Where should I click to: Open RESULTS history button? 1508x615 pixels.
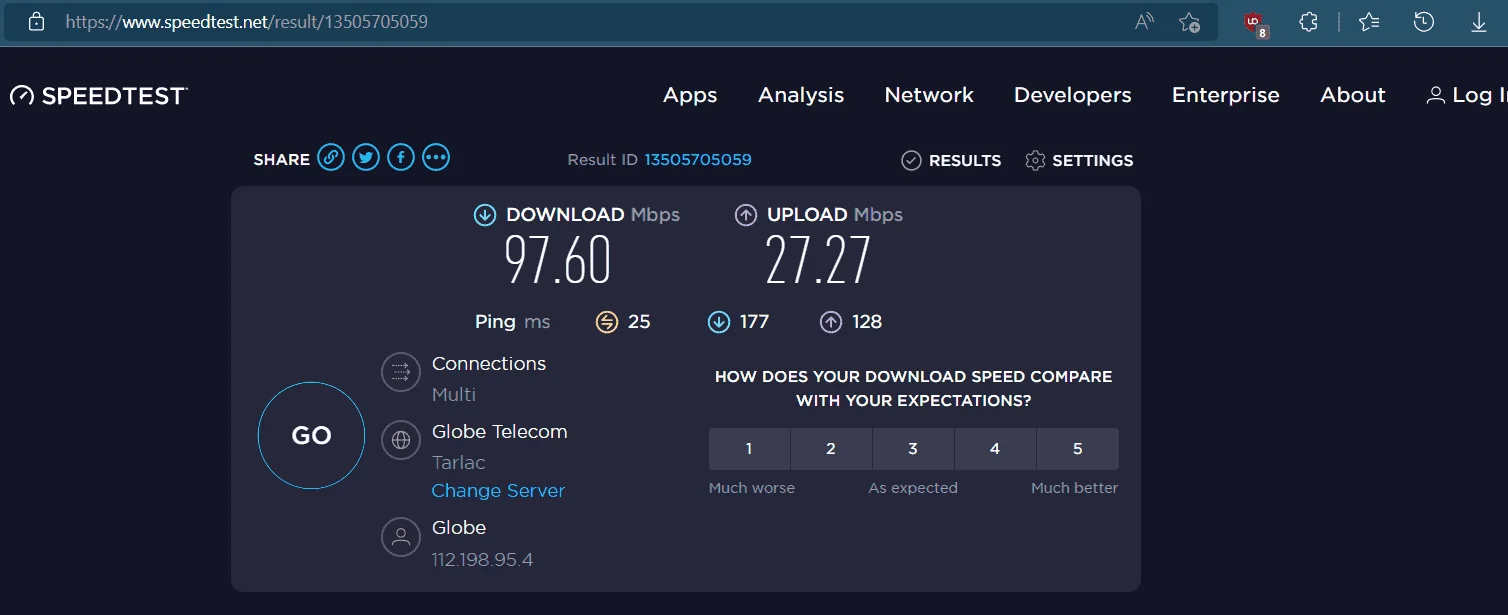coord(951,160)
